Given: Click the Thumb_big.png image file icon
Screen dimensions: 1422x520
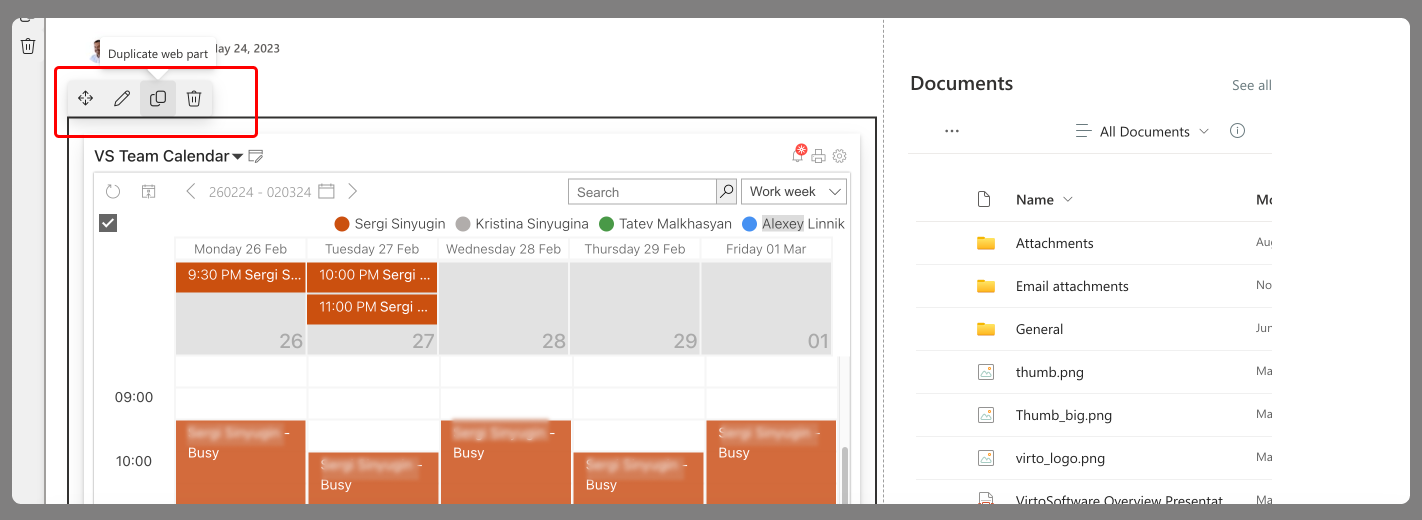Looking at the screenshot, I should pyautogui.click(x=986, y=415).
